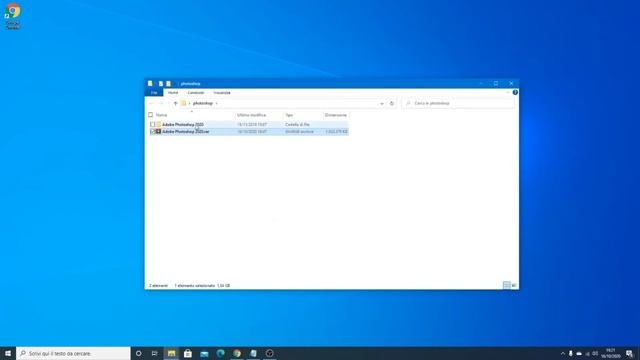Tick checkbox for Adobe Photoshop 2020 folder
This screenshot has height=360, width=640.
click(x=153, y=124)
